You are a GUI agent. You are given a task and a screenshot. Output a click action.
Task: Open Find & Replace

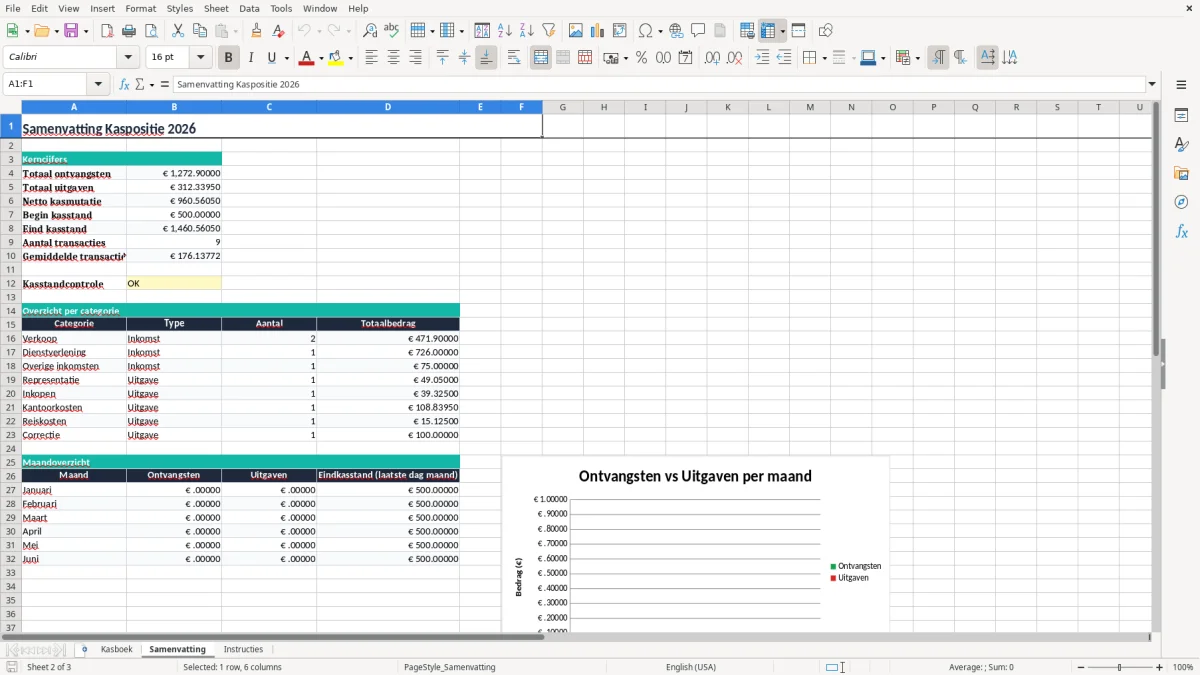point(370,31)
